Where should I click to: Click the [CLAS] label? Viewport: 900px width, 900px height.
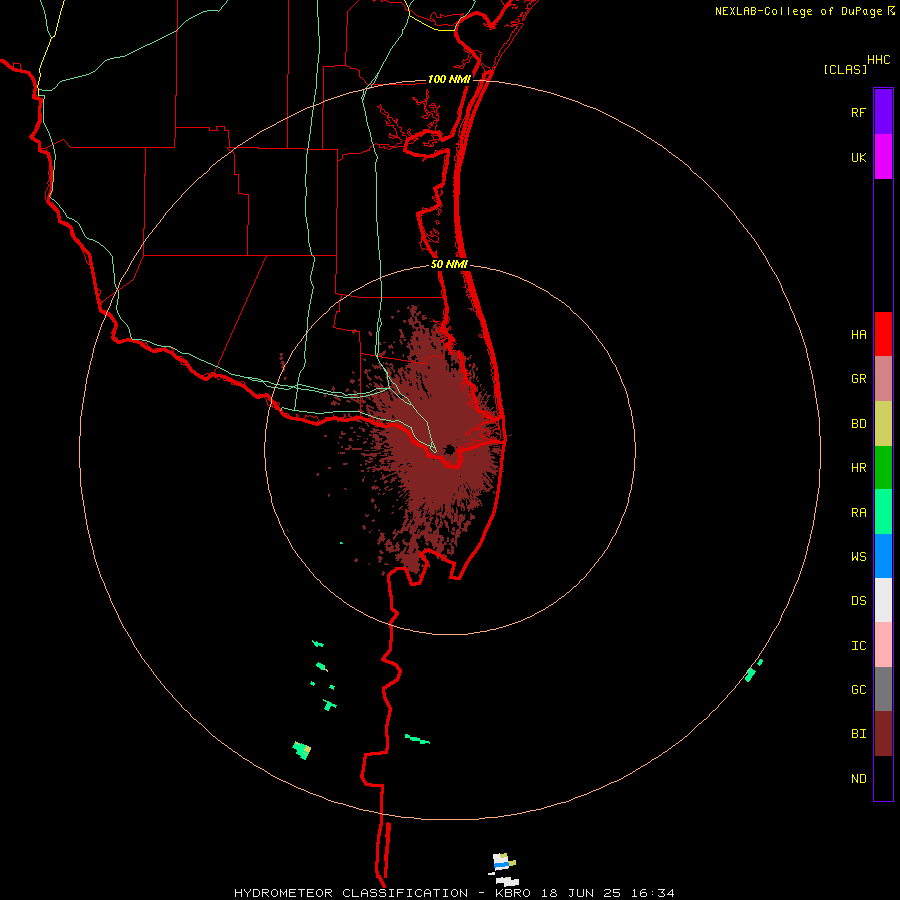point(845,69)
